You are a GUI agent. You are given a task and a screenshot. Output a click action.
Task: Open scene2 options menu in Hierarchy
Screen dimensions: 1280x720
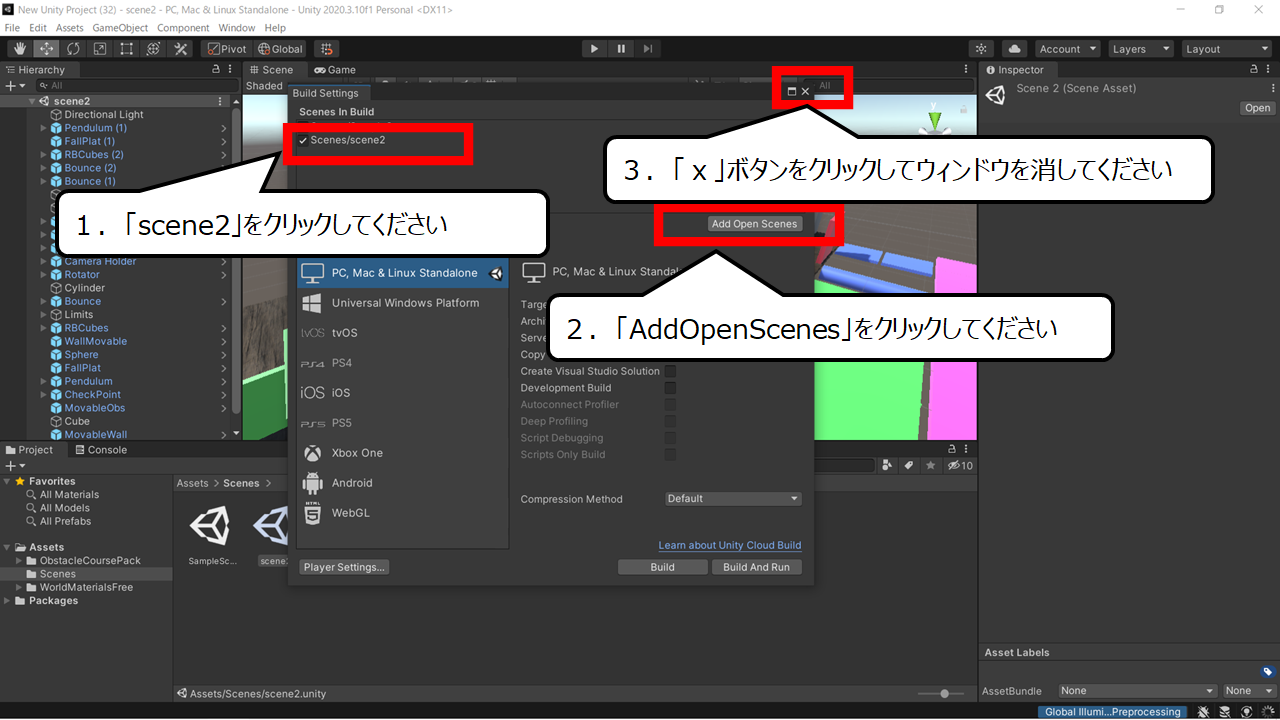coord(220,101)
